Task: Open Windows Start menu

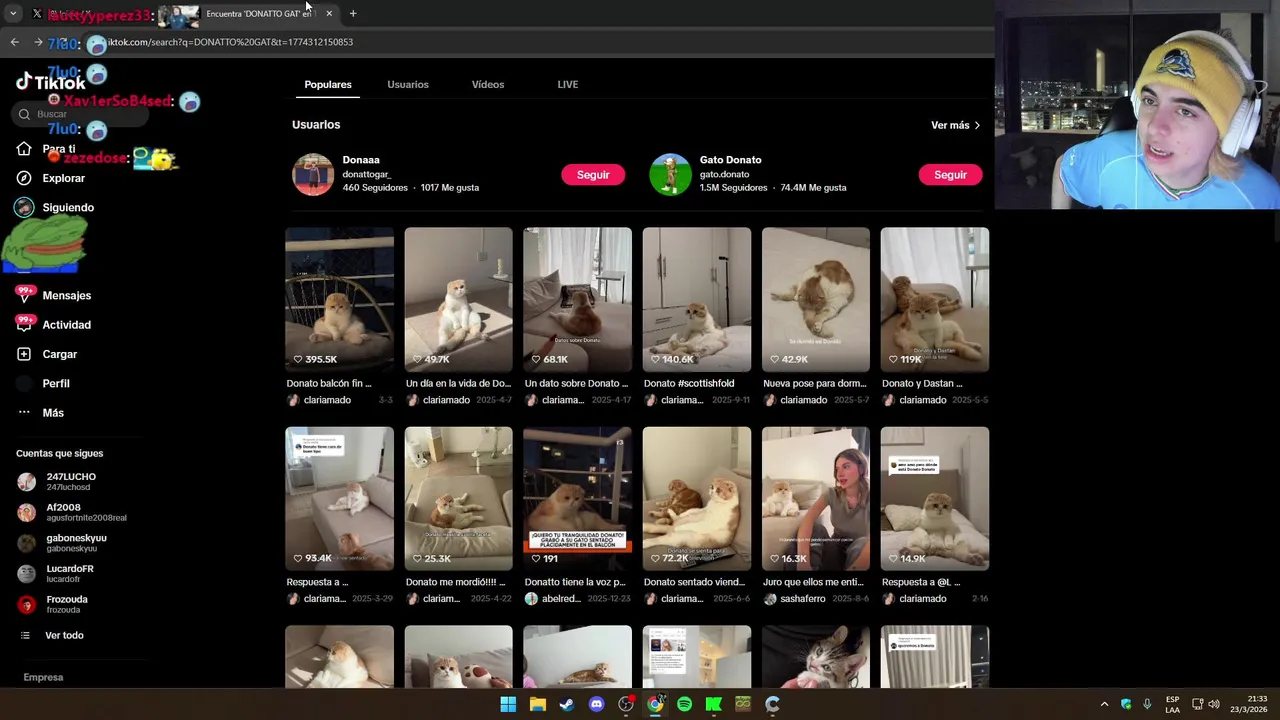Action: click(x=508, y=704)
